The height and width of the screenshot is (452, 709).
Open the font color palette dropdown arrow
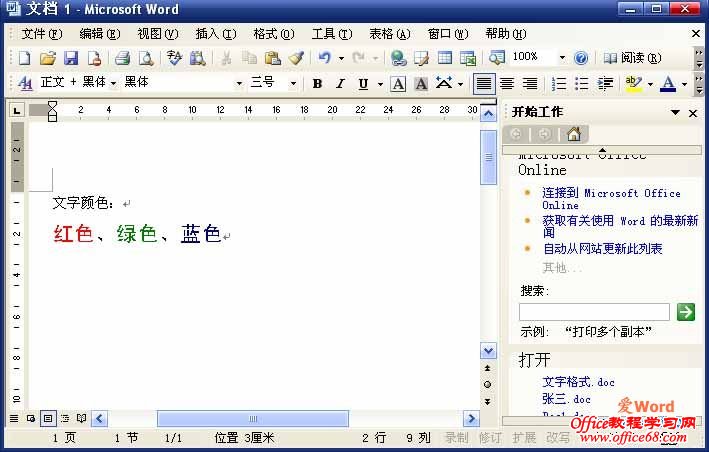684,84
